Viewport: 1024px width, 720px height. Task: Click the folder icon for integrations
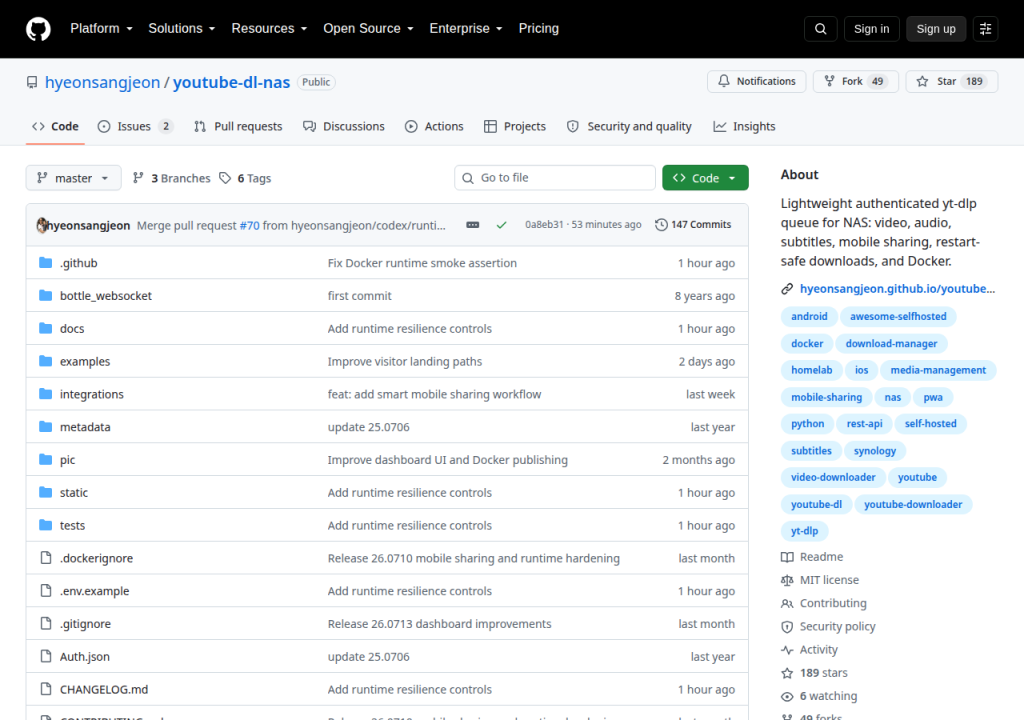[45, 394]
